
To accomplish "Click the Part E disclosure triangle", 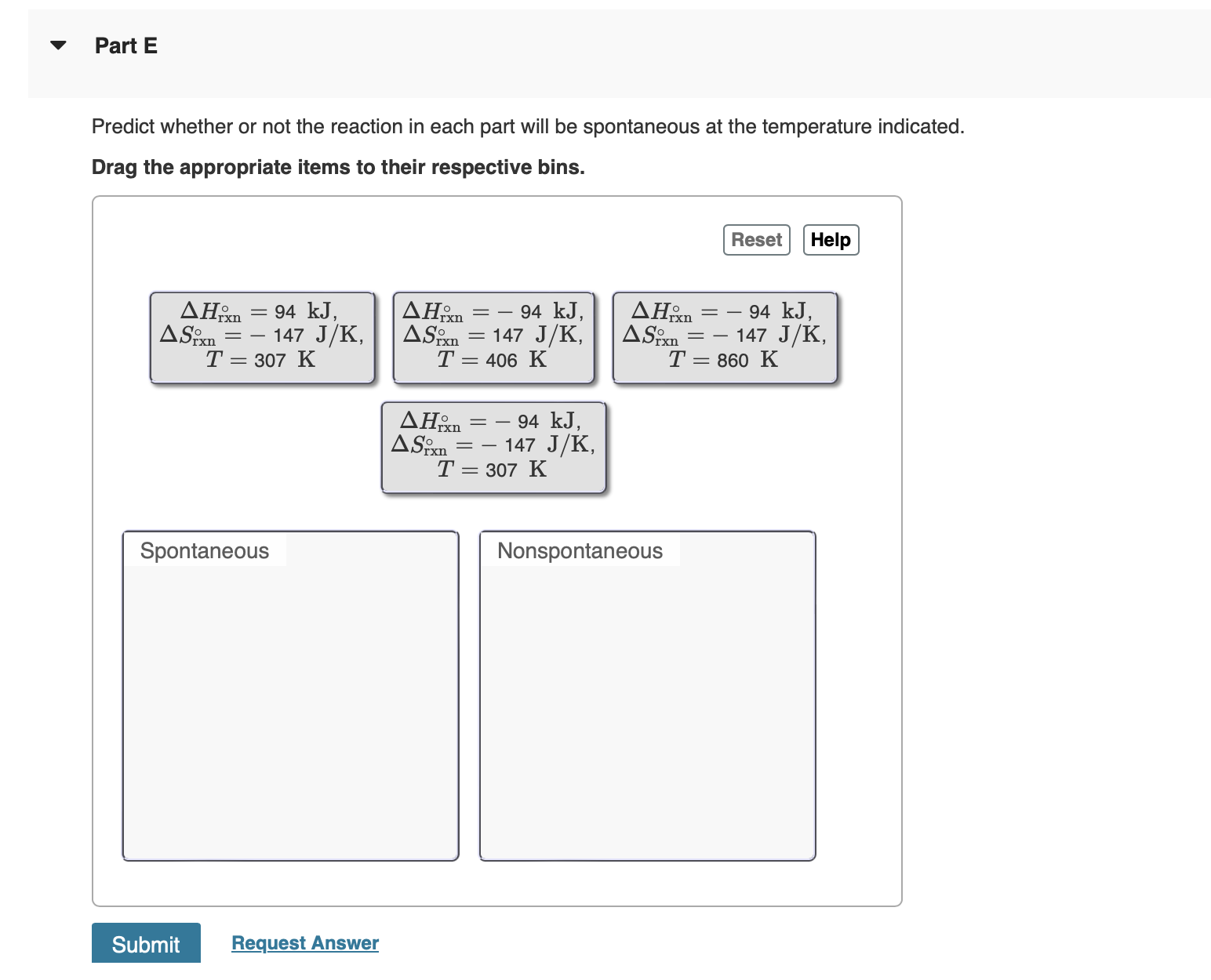I will click(58, 45).
